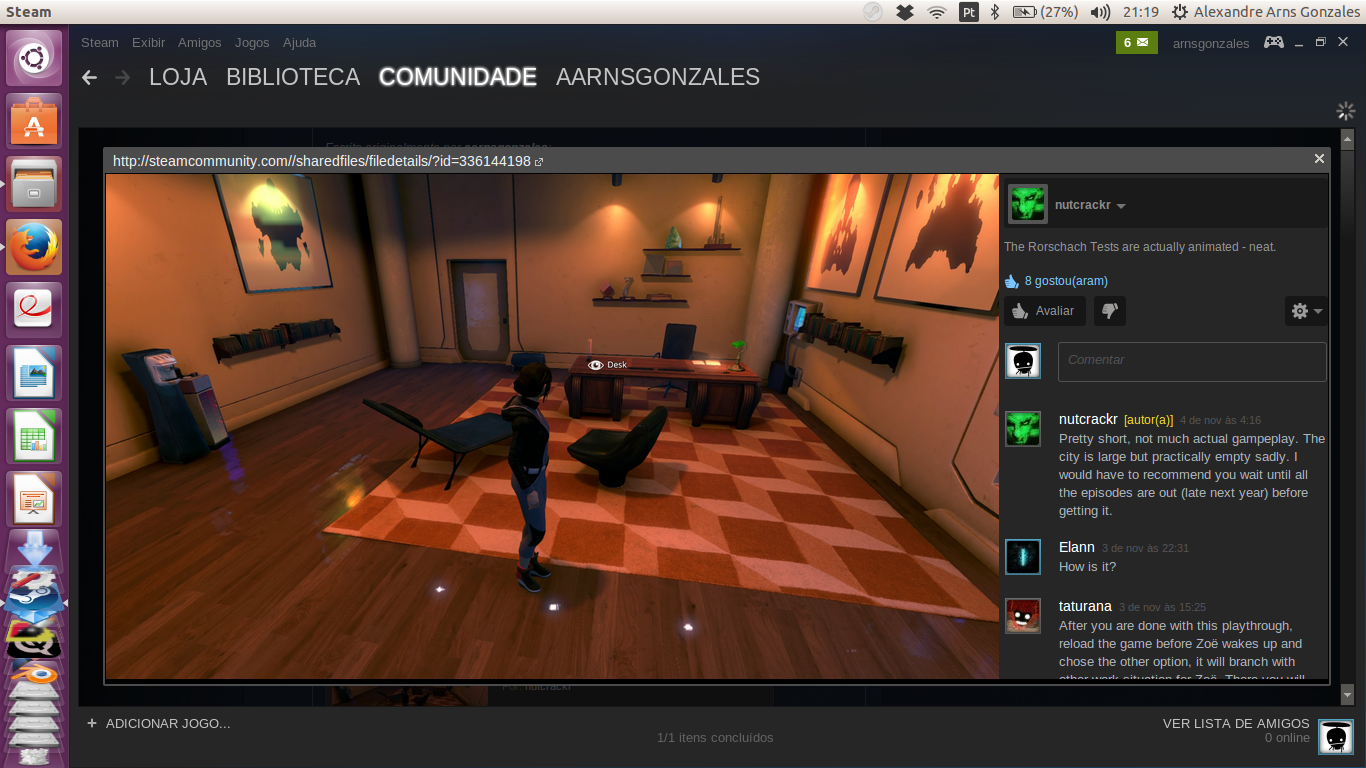This screenshot has height=768, width=1366.
Task: Click the thumbs-down dislike icon
Action: (1109, 311)
